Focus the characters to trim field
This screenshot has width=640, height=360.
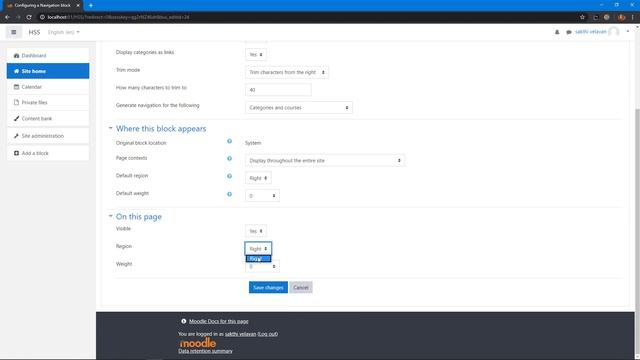pos(278,90)
